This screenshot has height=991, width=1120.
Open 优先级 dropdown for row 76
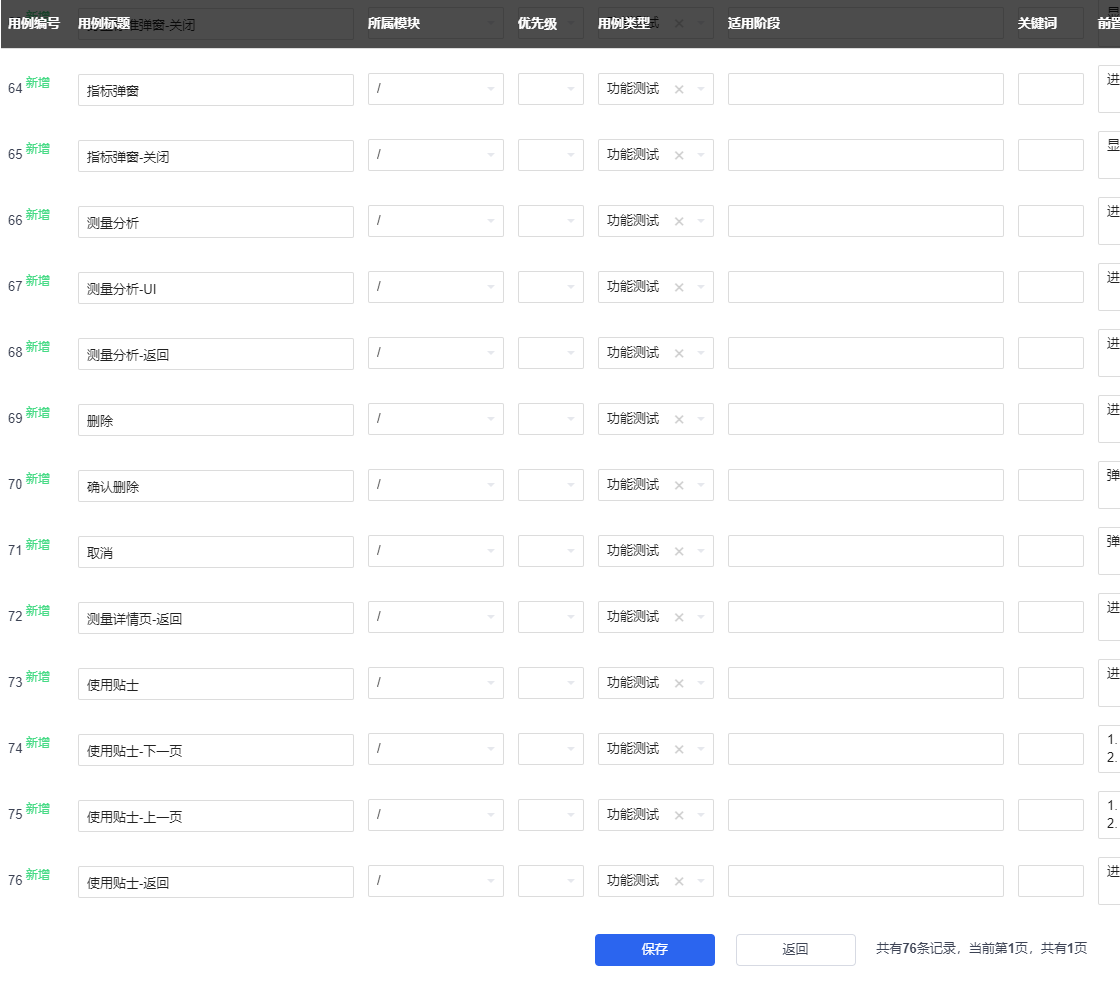tap(551, 882)
